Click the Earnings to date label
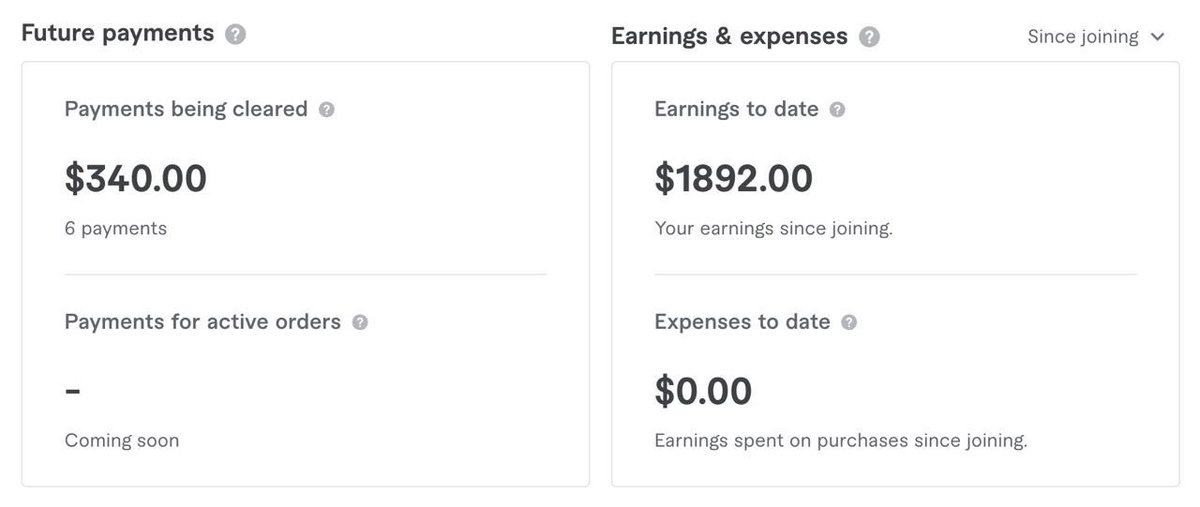This screenshot has width=1200, height=507. [736, 109]
